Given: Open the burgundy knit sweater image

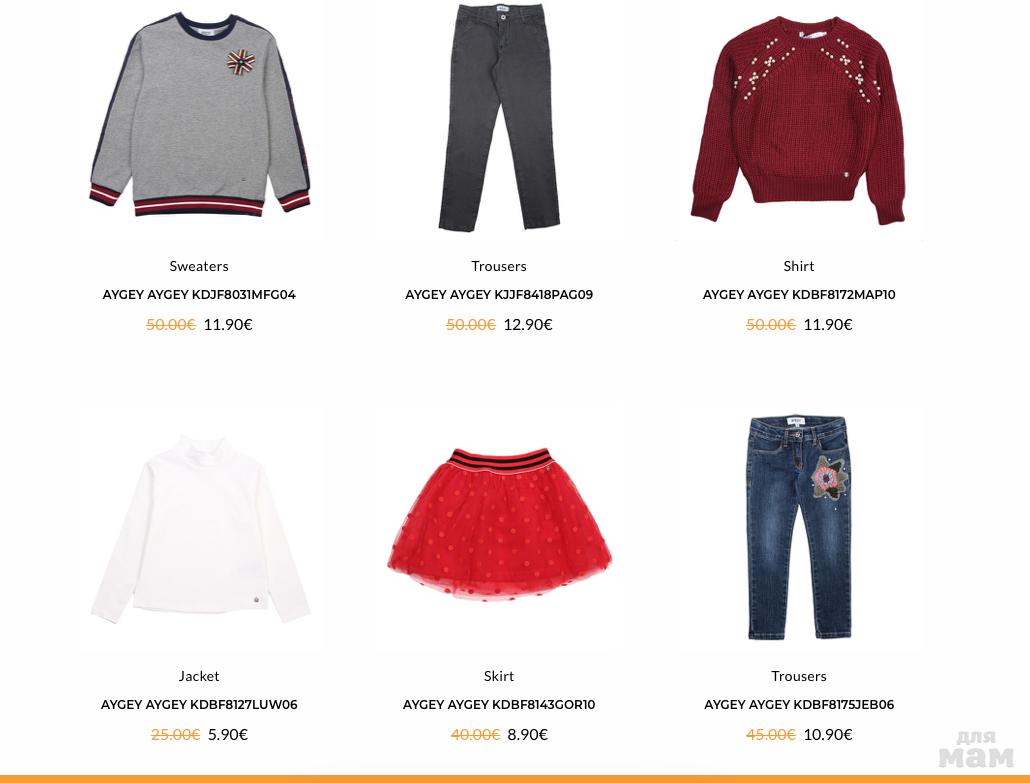Looking at the screenshot, I should (798, 120).
